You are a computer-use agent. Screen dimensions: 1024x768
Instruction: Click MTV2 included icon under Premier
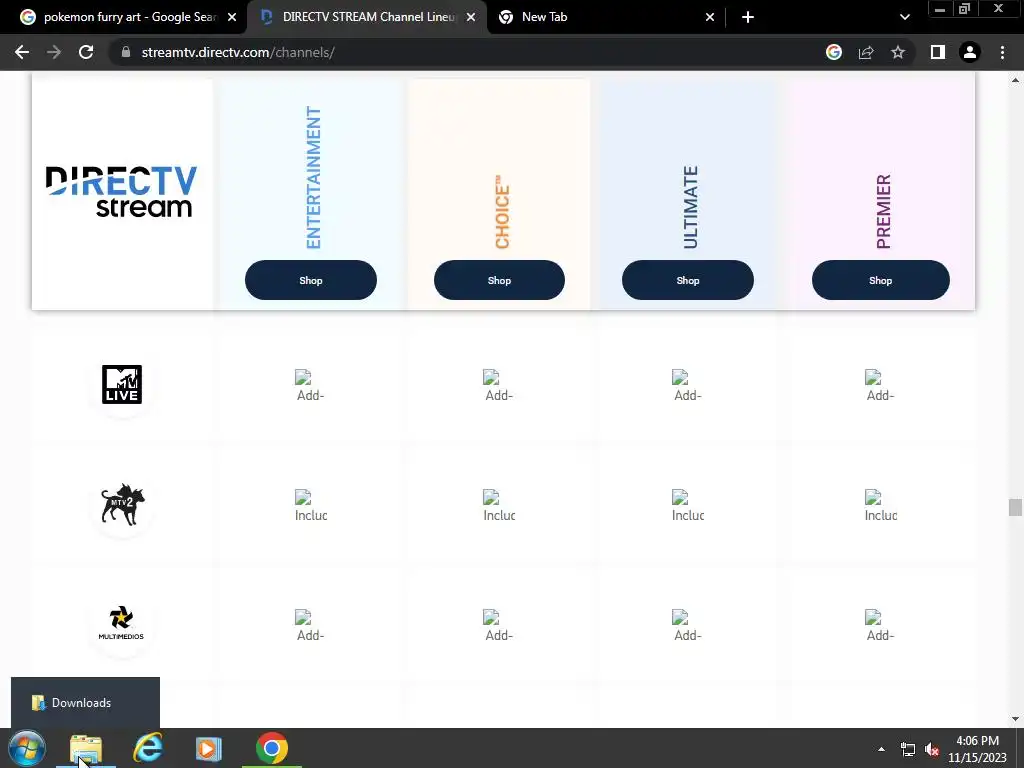pos(880,506)
